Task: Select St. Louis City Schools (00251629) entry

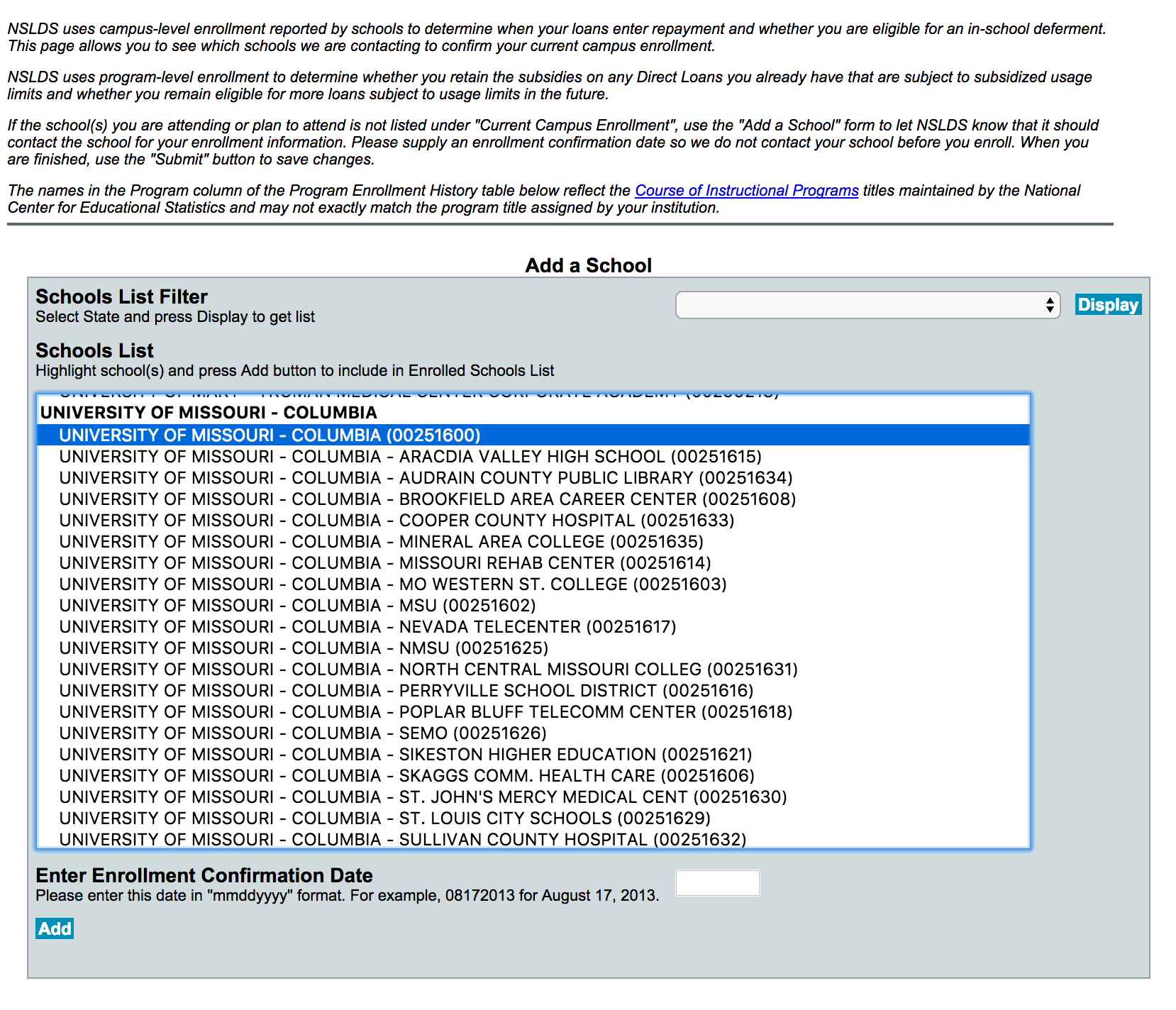Action: point(533,818)
